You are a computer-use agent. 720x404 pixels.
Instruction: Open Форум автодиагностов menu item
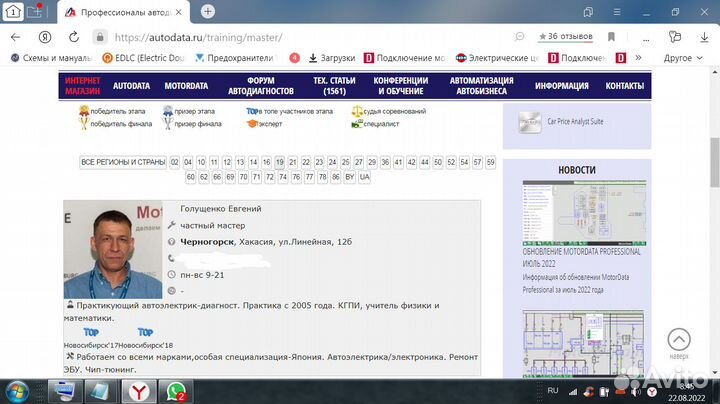point(261,86)
